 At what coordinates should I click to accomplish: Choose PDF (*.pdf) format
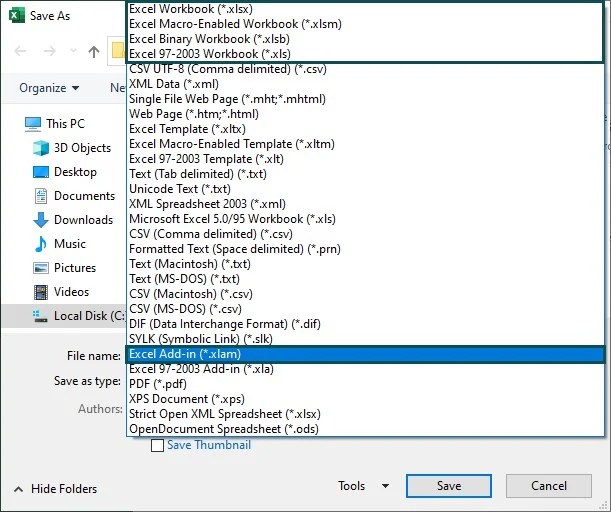pyautogui.click(x=366, y=384)
